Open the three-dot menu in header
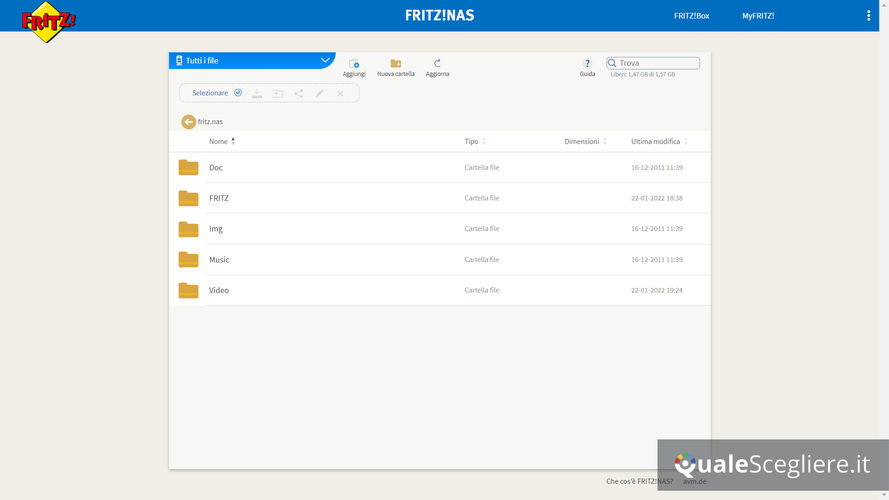Screen dimensions: 889x500 tap(868, 16)
